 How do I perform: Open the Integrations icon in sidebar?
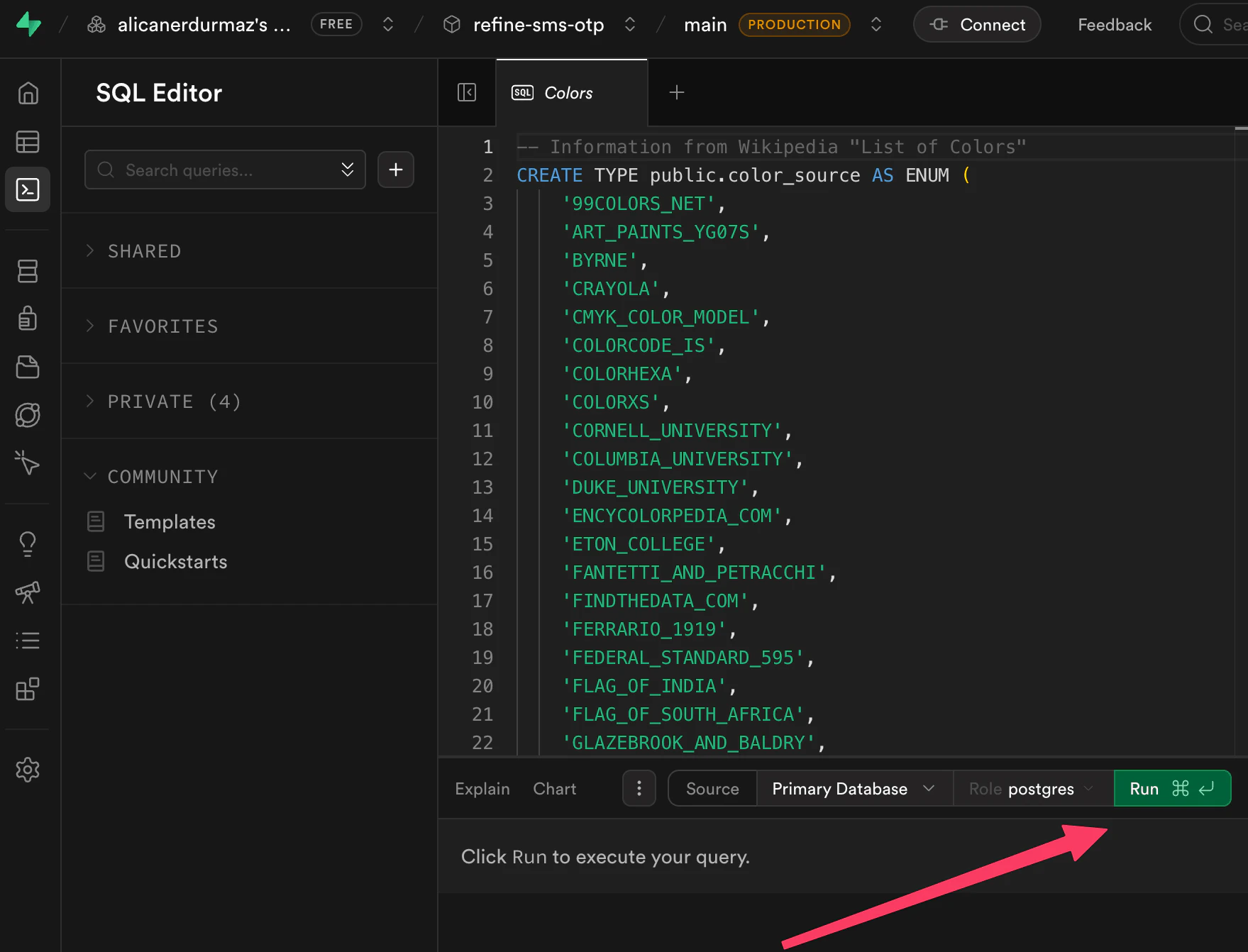point(28,689)
